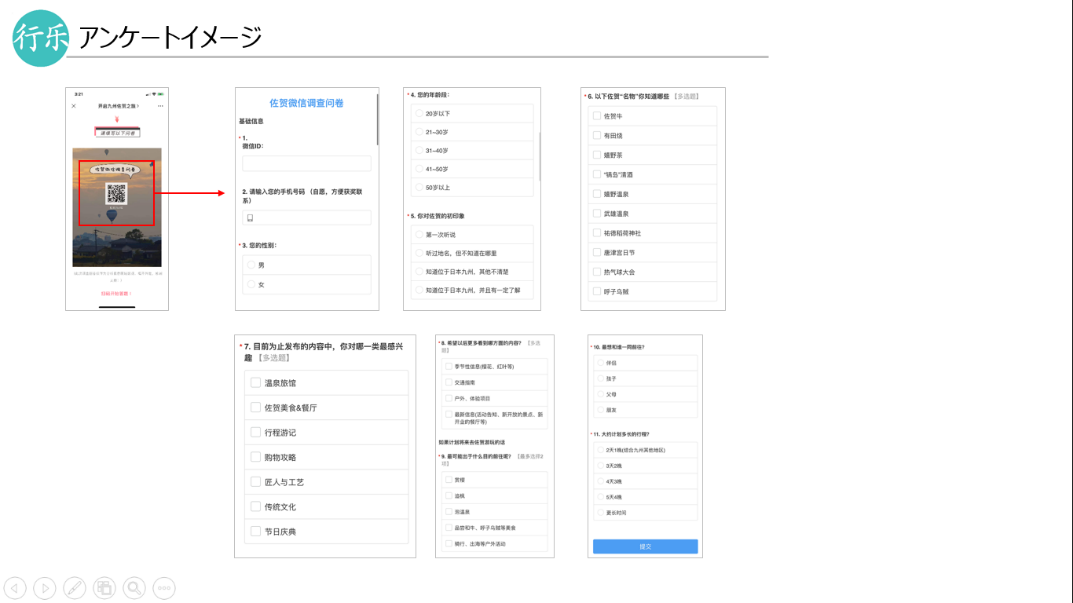This screenshot has width=1073, height=603.
Task: Click the QR code in phone screenshot
Action: pyautogui.click(x=116, y=193)
